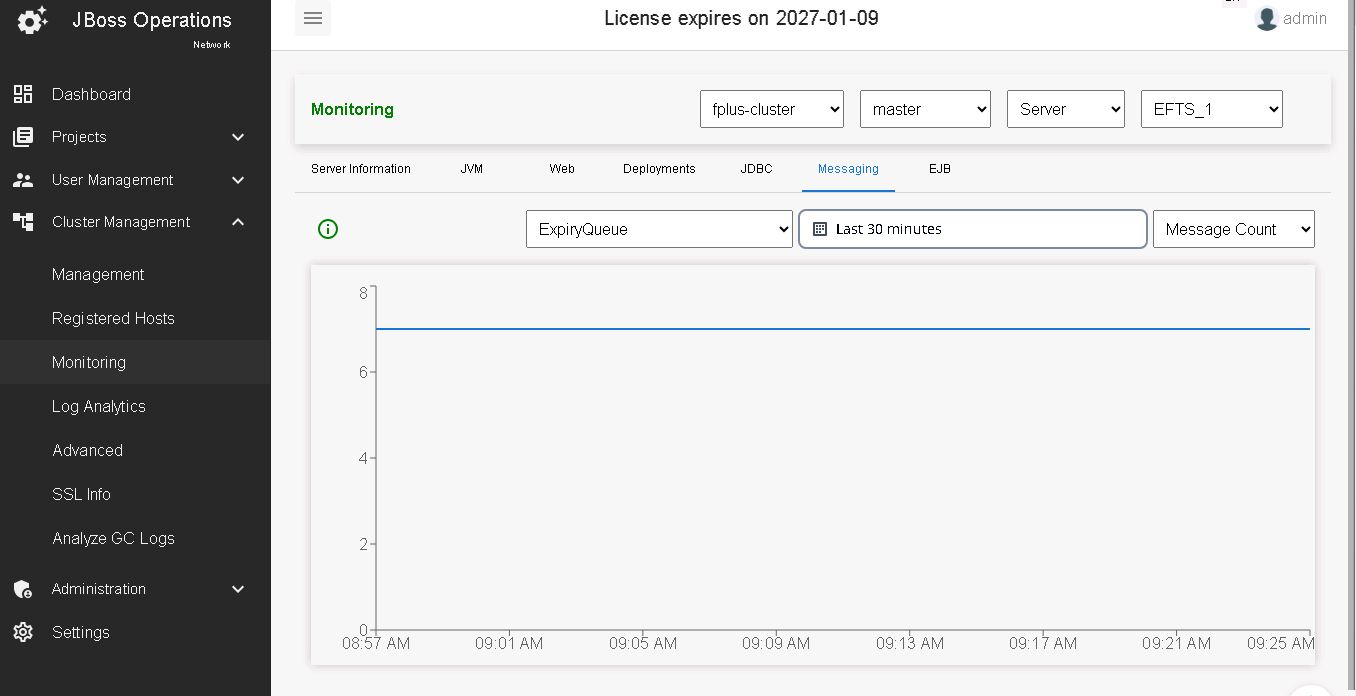The image size is (1356, 696).
Task: Open the EFTS_1 server dropdown
Action: 1212,109
